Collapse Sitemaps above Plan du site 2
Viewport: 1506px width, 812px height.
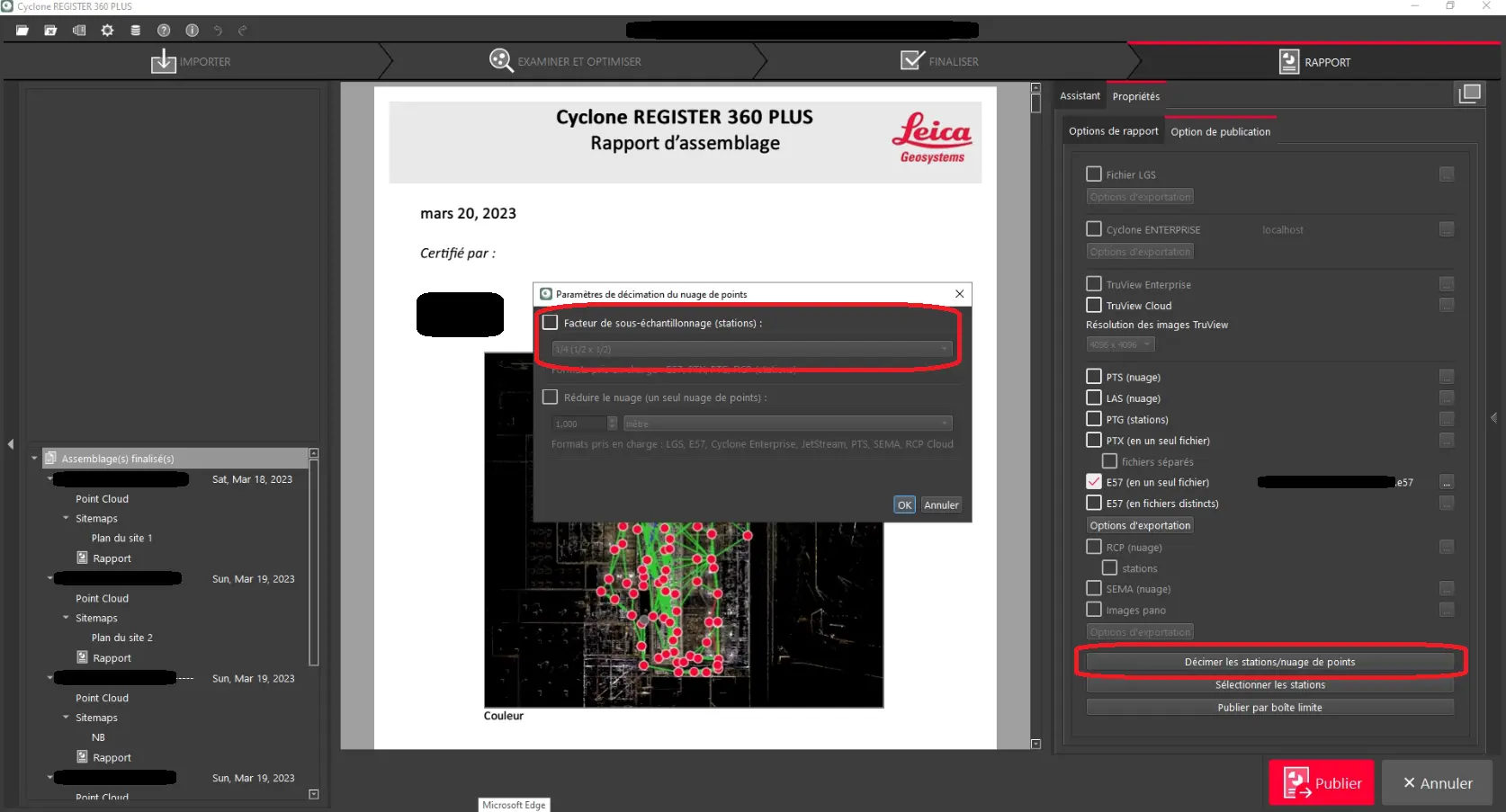click(x=66, y=619)
